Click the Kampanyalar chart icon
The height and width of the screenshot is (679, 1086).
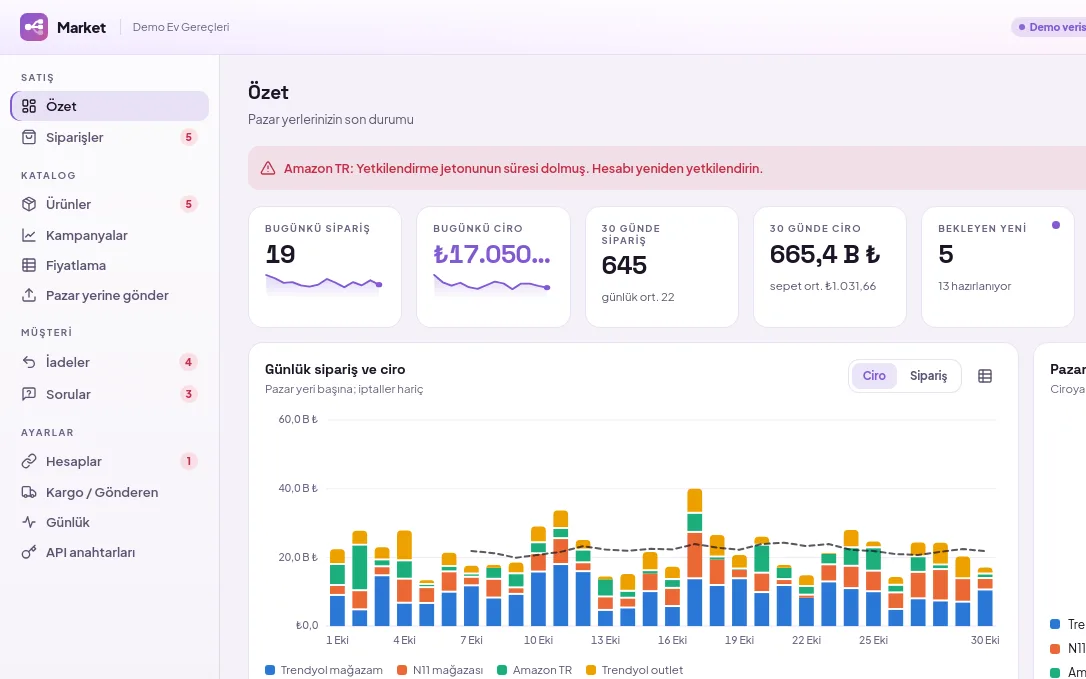(28, 236)
